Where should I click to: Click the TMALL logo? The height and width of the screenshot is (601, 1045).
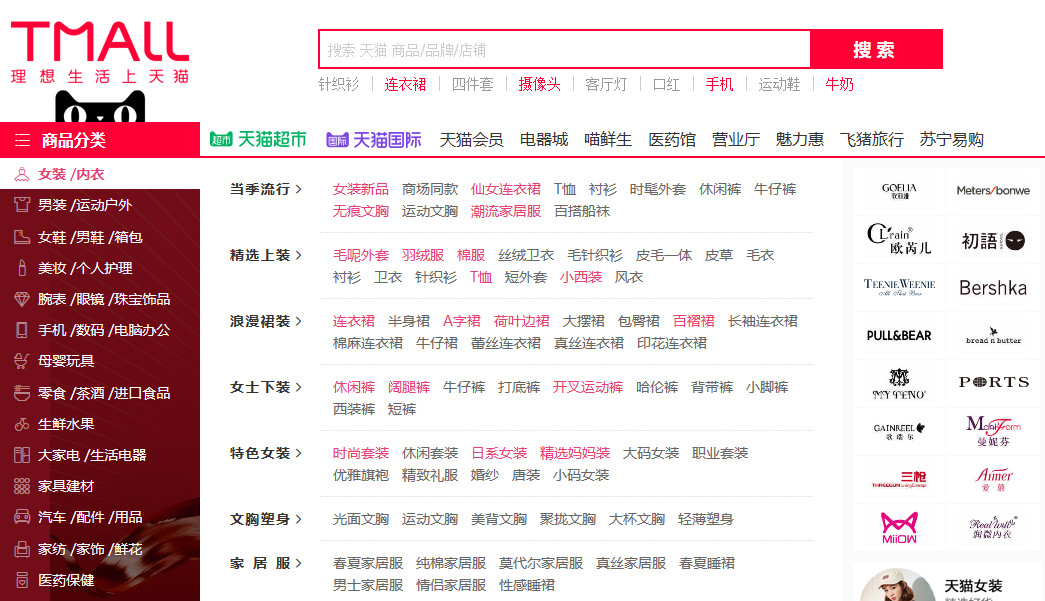[x=100, y=52]
